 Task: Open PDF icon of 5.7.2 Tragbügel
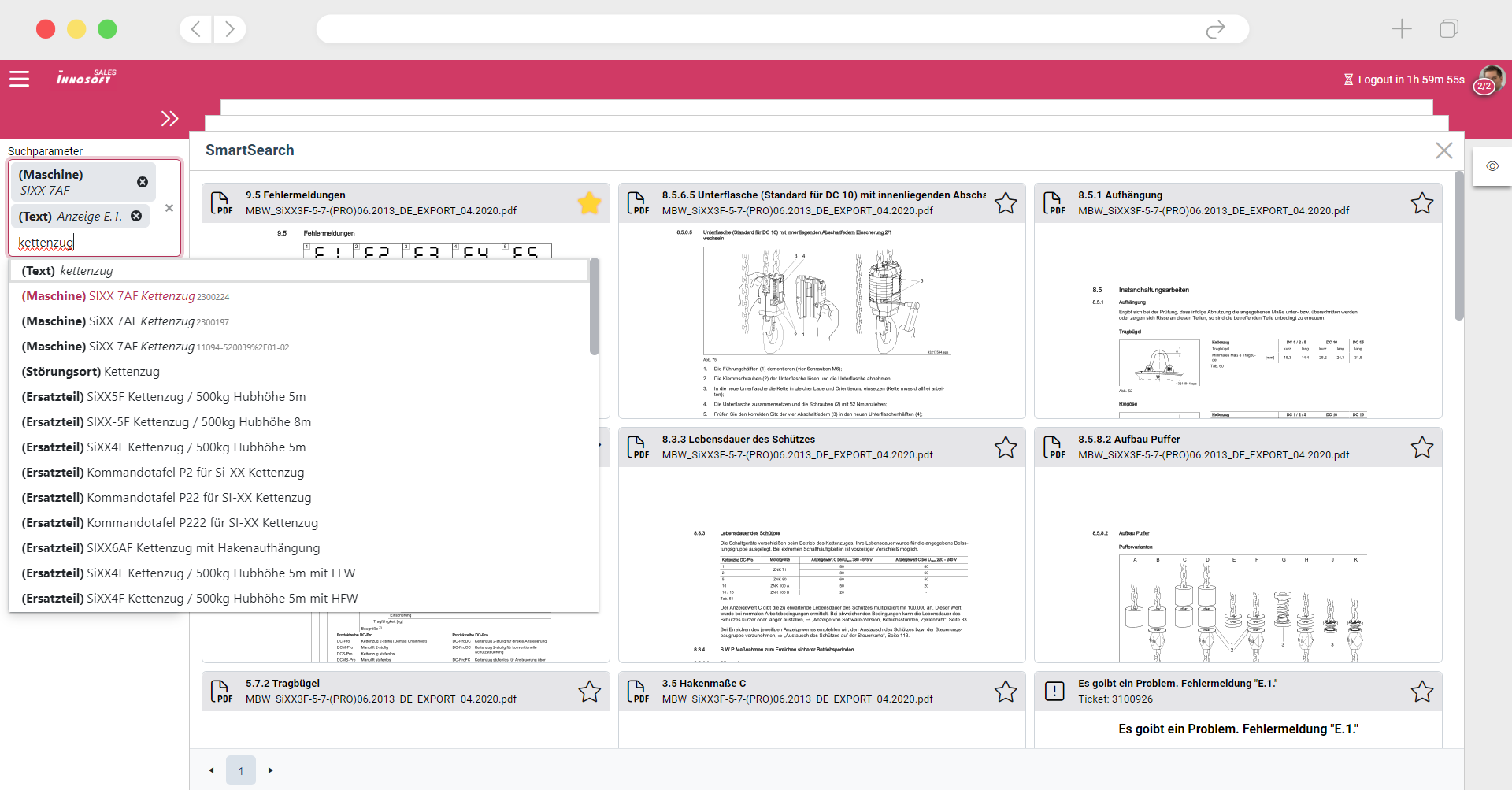tap(222, 692)
